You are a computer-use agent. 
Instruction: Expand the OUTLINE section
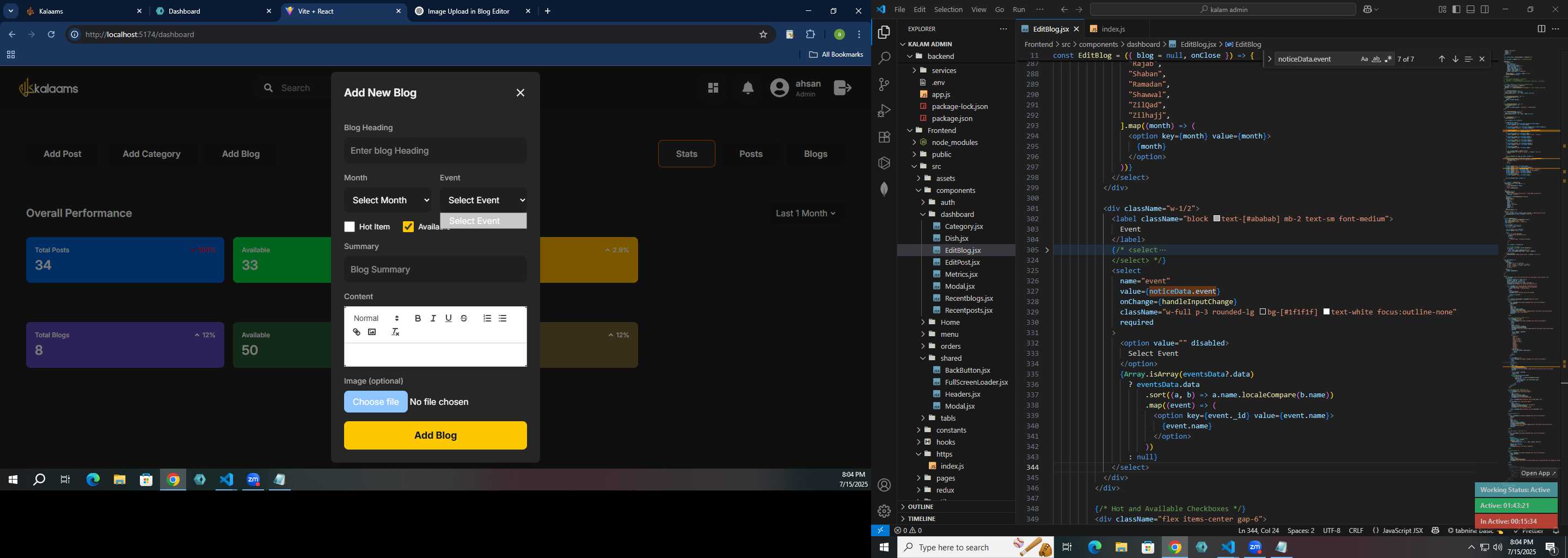point(920,506)
